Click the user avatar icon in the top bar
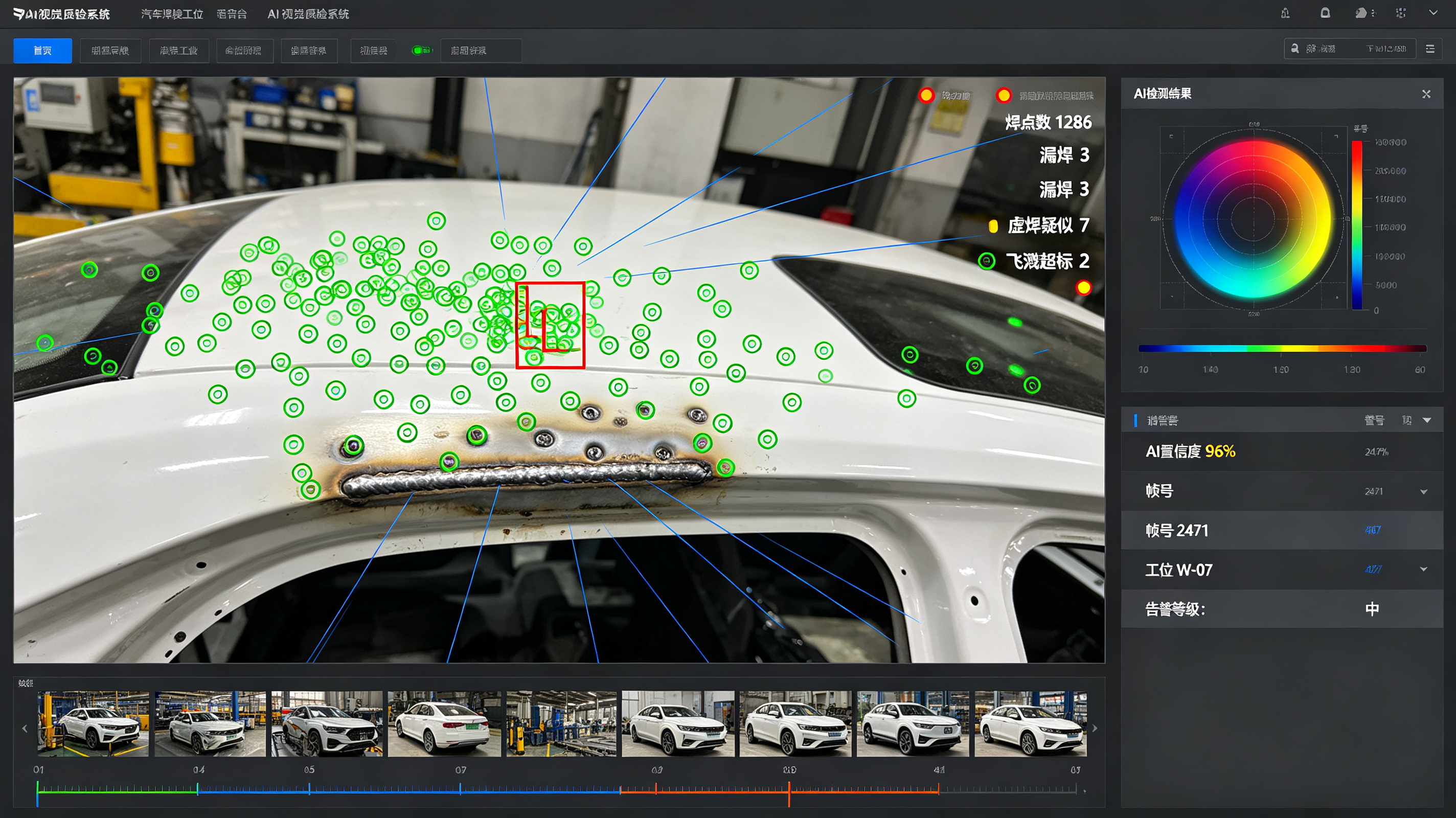The height and width of the screenshot is (818, 1456). click(x=1361, y=13)
